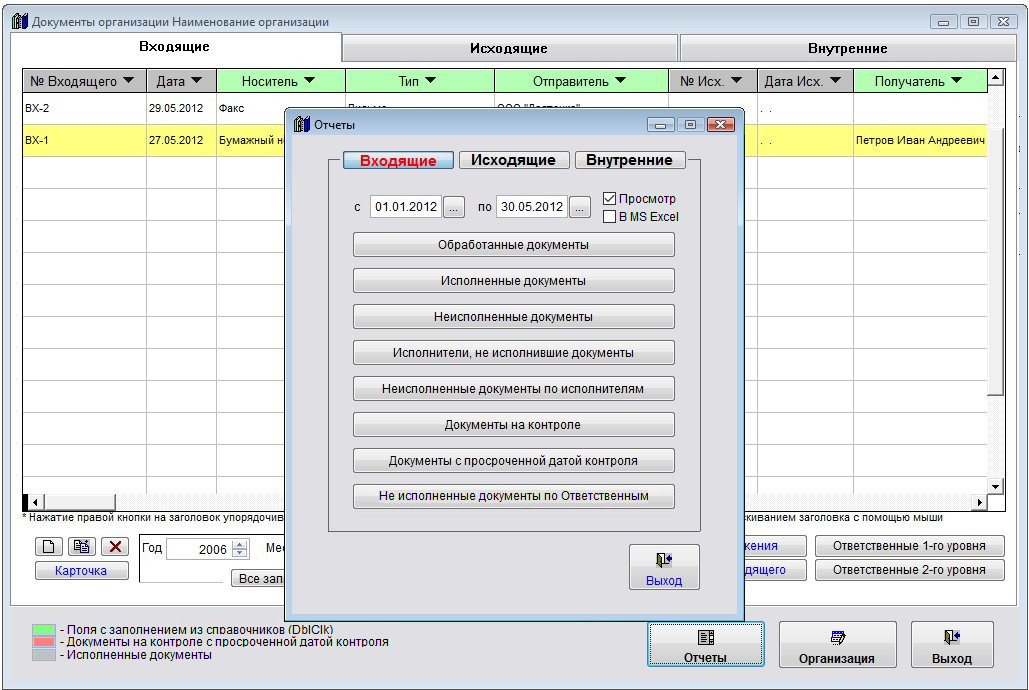Click Не исполненные документы по Ответственным button
Image resolution: width=1029 pixels, height=690 pixels.
pyautogui.click(x=513, y=496)
